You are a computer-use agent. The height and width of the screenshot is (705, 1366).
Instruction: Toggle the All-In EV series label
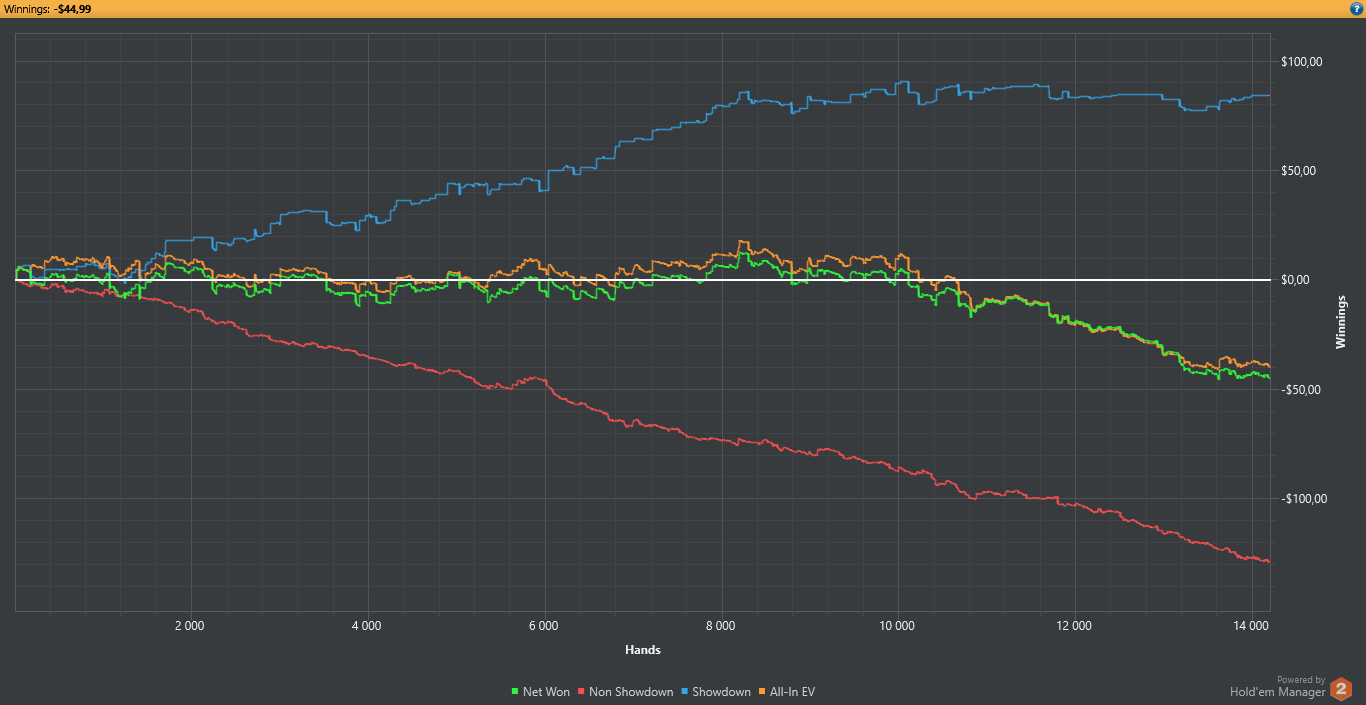[791, 692]
